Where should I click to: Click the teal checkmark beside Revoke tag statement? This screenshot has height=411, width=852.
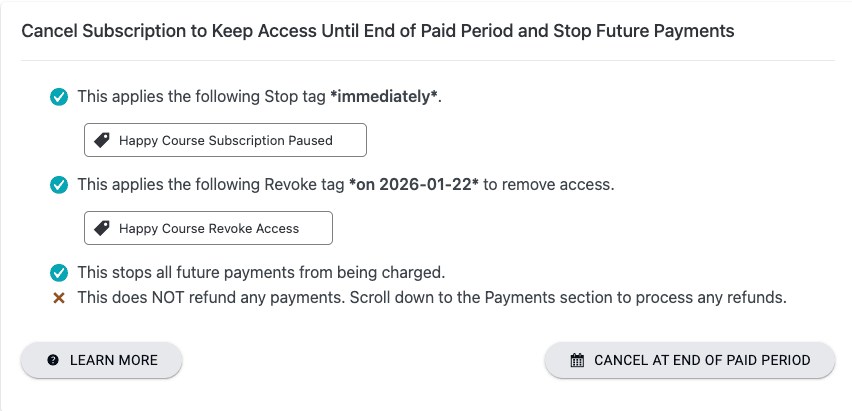point(59,185)
